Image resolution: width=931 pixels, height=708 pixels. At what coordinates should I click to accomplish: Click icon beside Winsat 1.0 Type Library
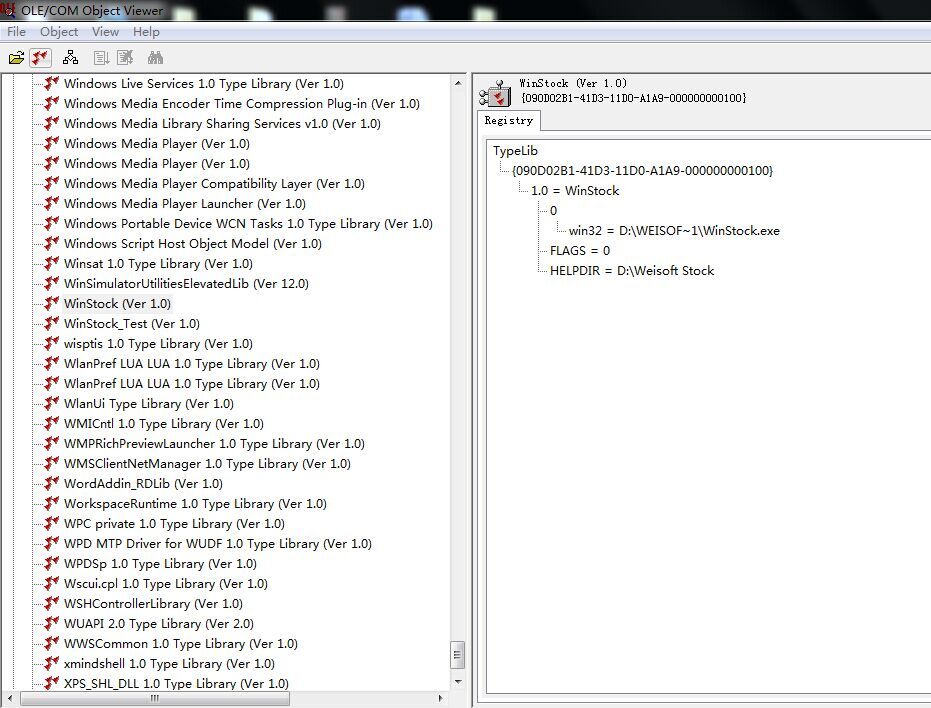[52, 263]
